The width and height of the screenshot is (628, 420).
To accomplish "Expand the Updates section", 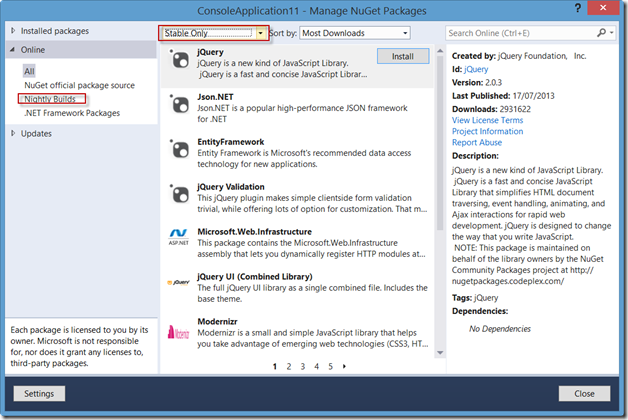I will 13,133.
